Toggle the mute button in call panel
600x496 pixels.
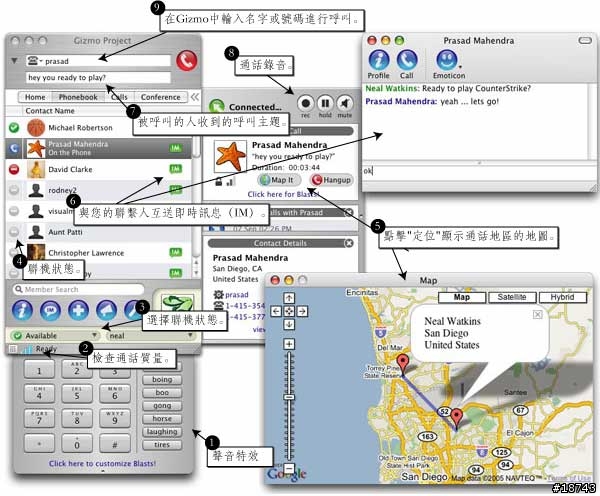(345, 103)
